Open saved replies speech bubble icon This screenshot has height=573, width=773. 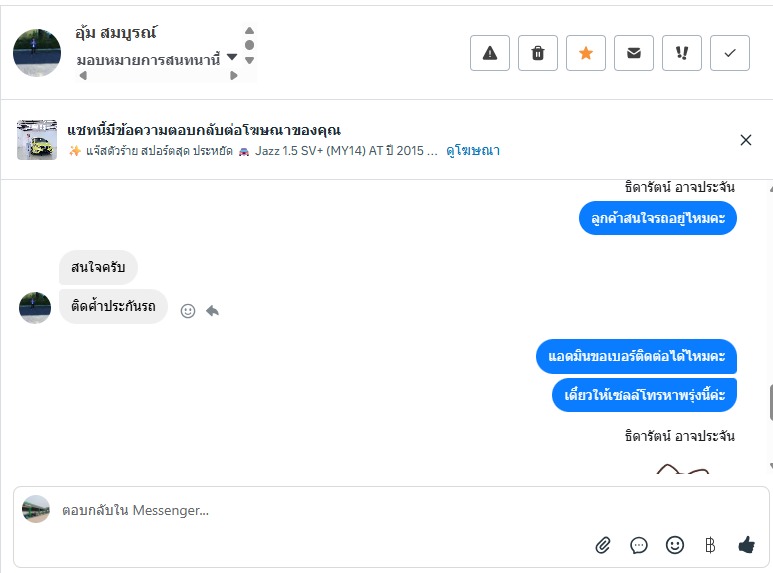pos(639,545)
